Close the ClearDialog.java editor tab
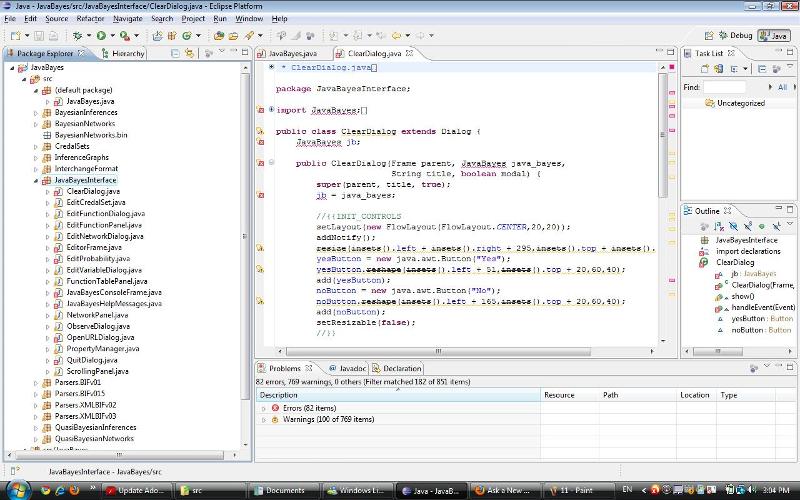800x500 pixels. pos(409,53)
